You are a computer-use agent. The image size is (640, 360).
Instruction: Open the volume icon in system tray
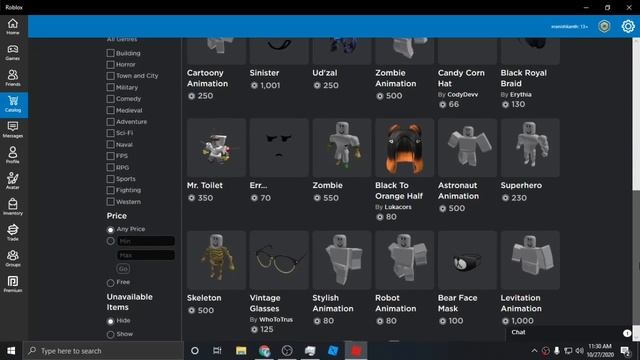[x=579, y=351]
